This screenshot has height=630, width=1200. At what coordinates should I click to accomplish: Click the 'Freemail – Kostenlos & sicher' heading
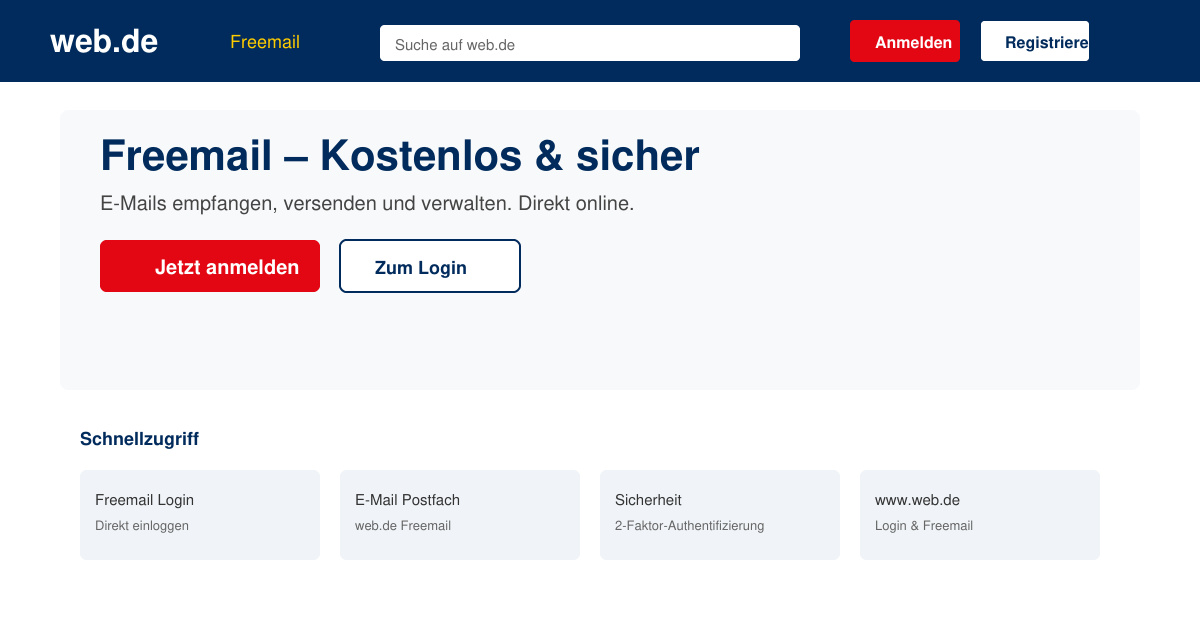[400, 156]
